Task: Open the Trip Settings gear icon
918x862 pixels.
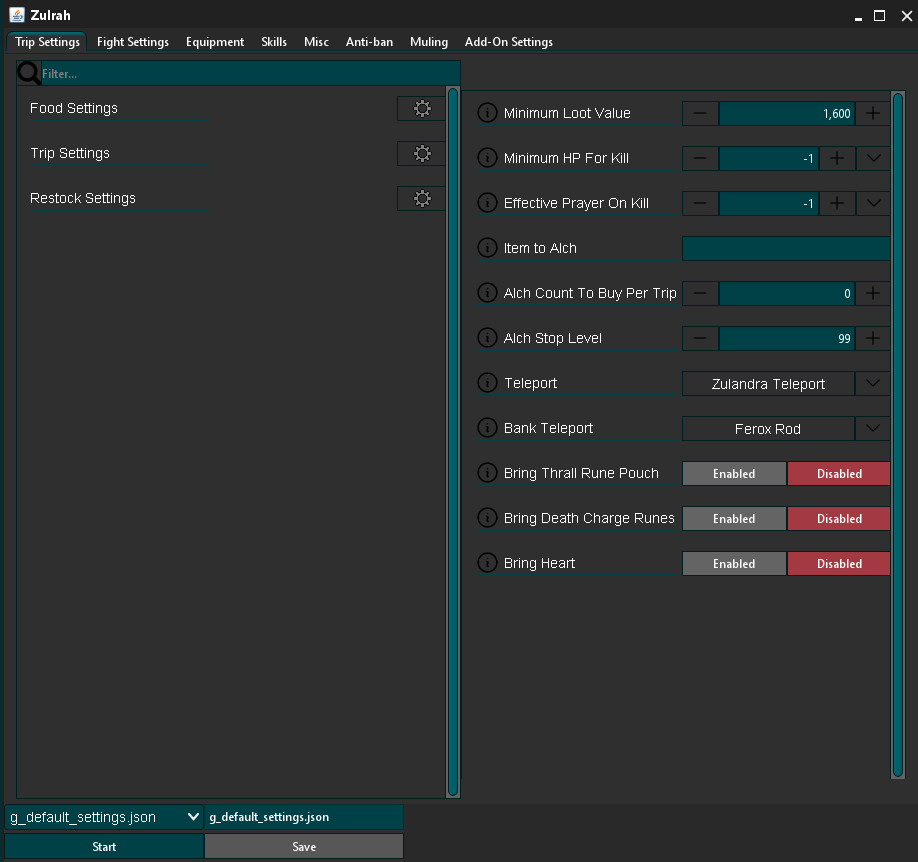Action: (422, 153)
